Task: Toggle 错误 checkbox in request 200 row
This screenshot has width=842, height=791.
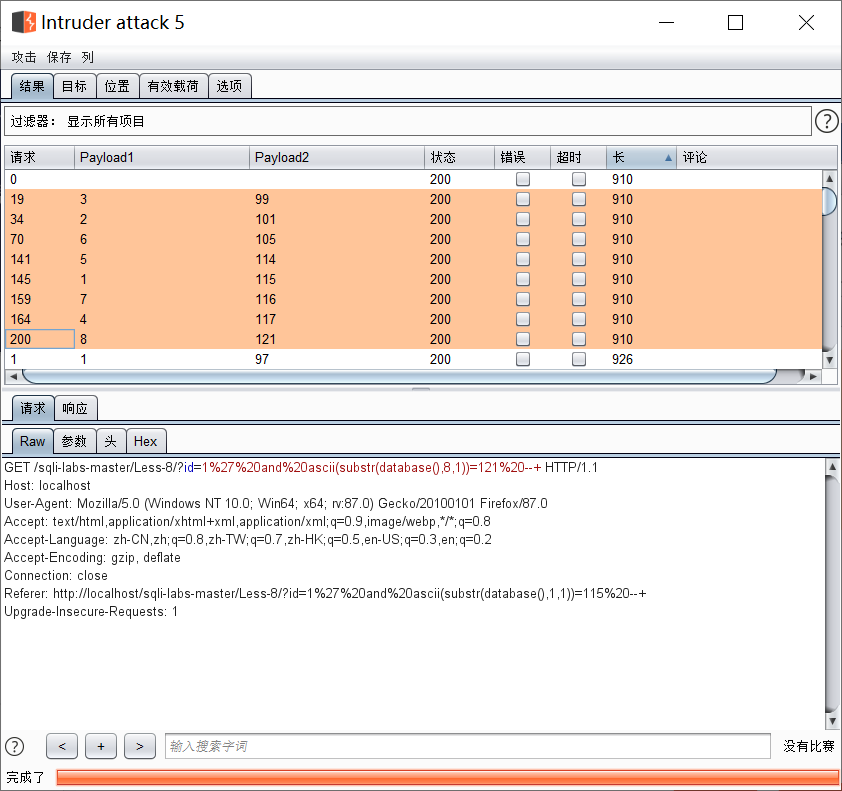Action: [522, 339]
